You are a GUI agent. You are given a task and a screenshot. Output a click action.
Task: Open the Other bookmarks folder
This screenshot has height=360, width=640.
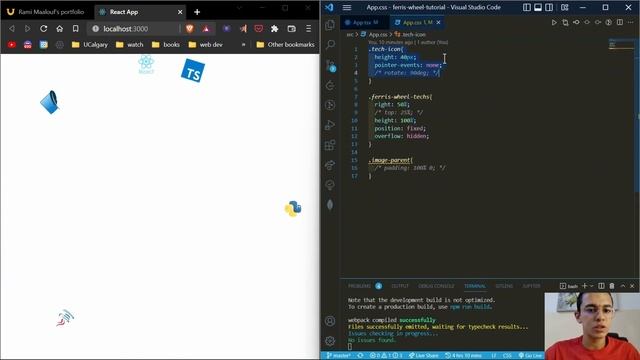coord(285,44)
